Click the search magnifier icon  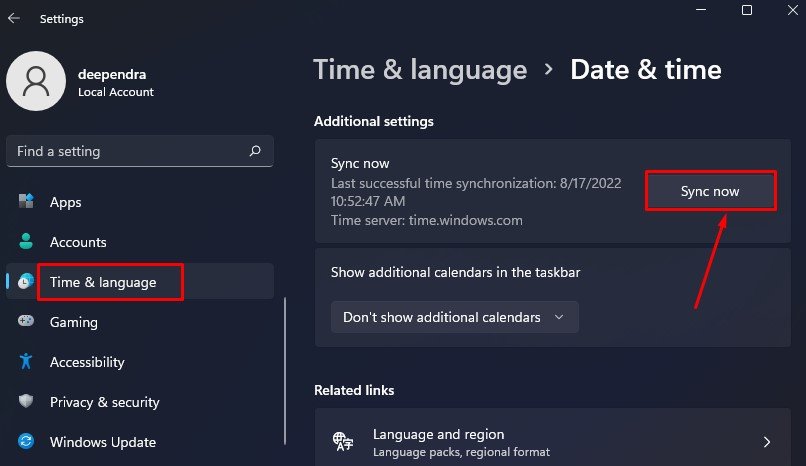click(255, 151)
